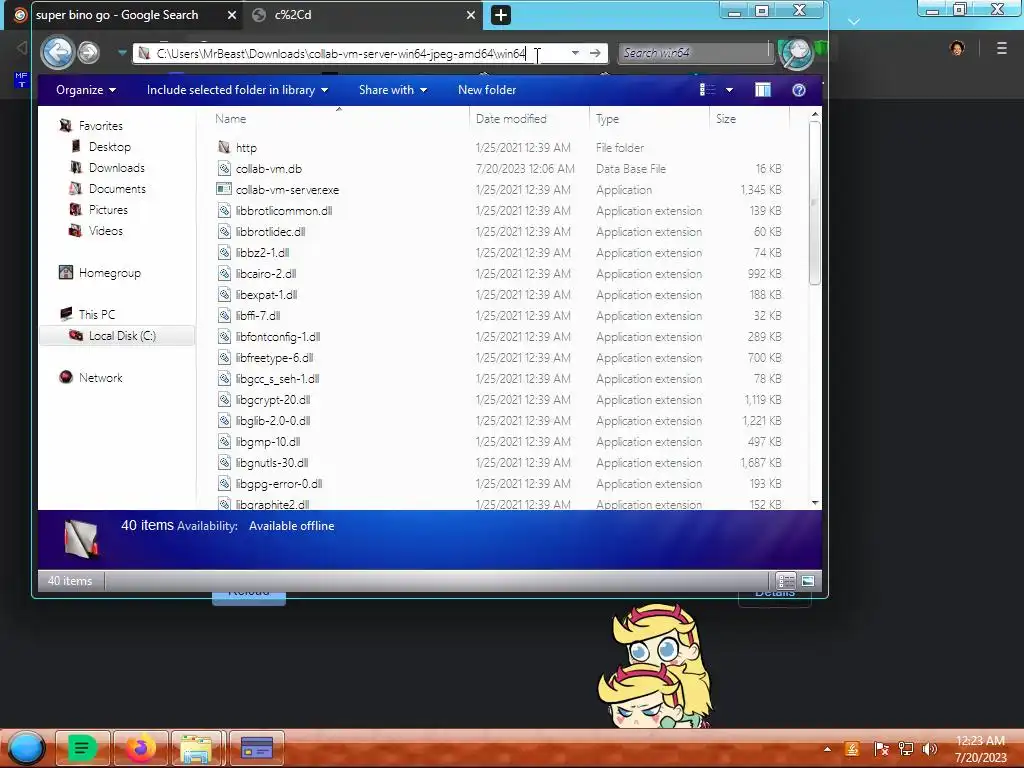Select libgmp-10.dll file
Viewport: 1024px width, 768px height.
268,441
